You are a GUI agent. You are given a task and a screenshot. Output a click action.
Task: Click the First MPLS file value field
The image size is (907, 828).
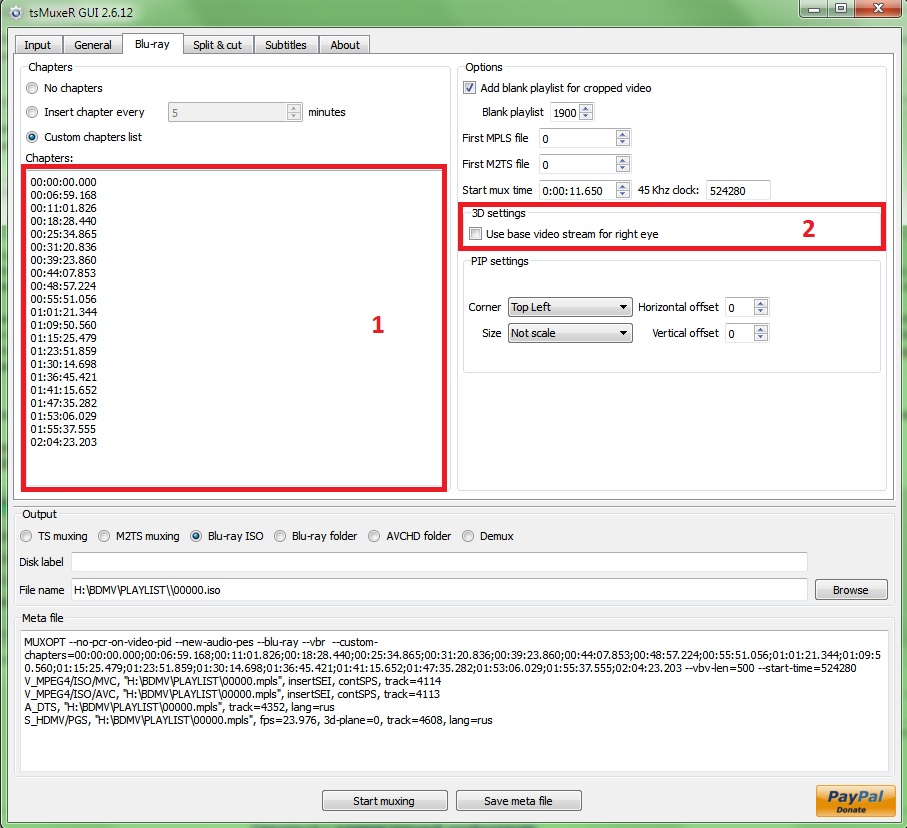577,138
